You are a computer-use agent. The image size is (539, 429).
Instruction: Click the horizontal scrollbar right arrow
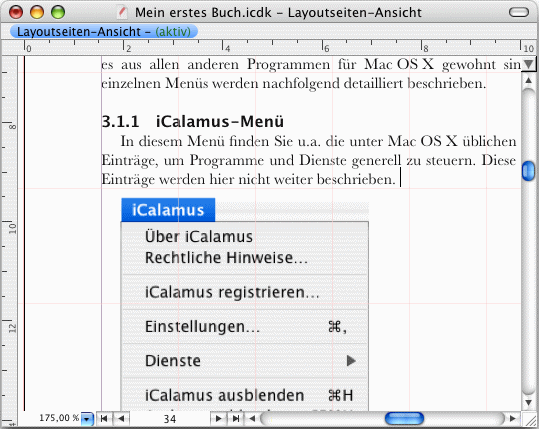[513, 418]
